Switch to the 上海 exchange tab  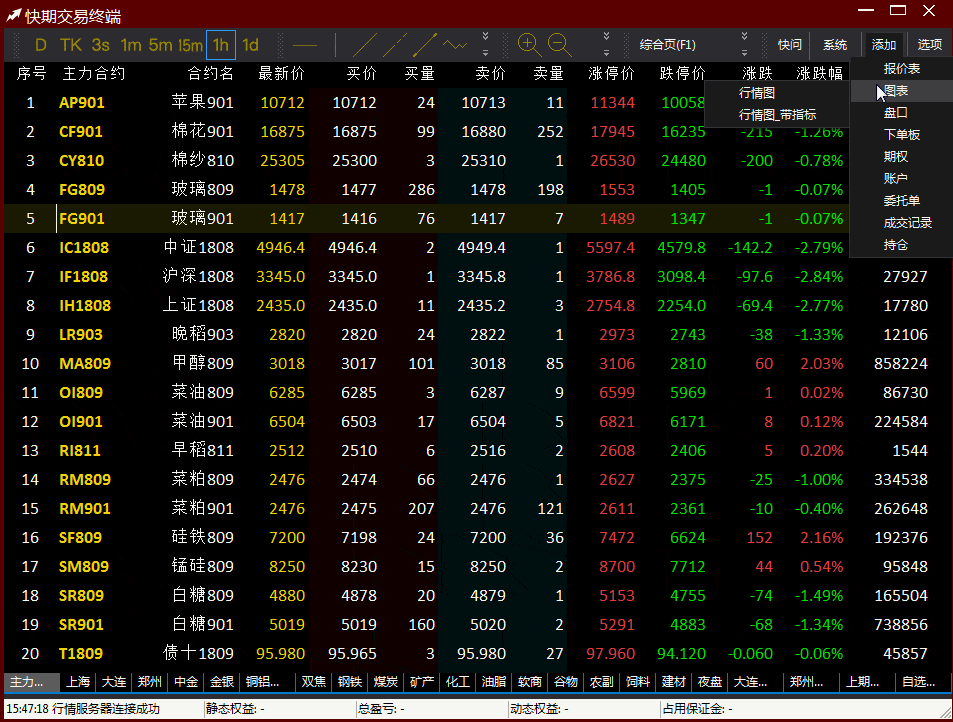[78, 682]
